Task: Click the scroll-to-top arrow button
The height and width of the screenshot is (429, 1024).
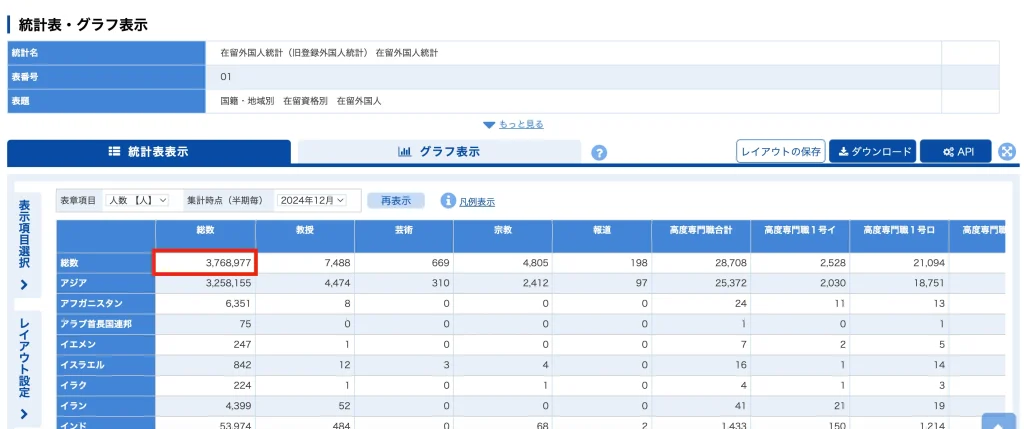Action: tap(998, 421)
